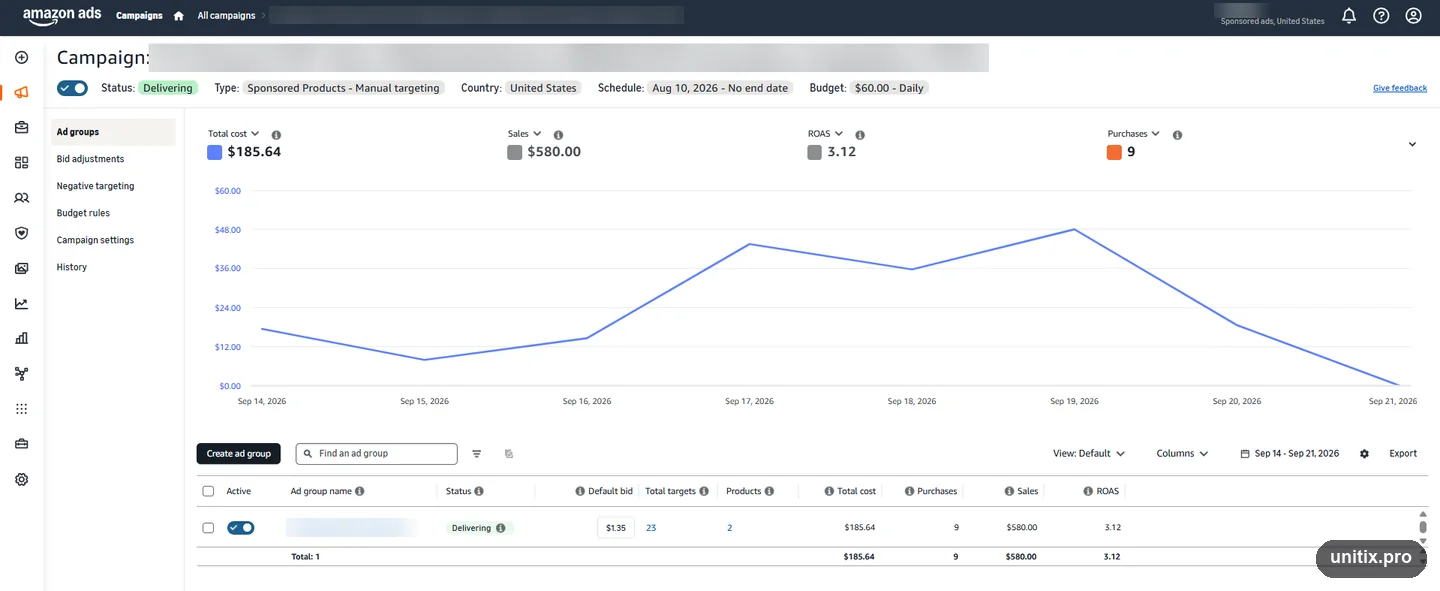The height and width of the screenshot is (591, 1440).
Task: Open the Sales metric dropdown
Action: tap(525, 134)
